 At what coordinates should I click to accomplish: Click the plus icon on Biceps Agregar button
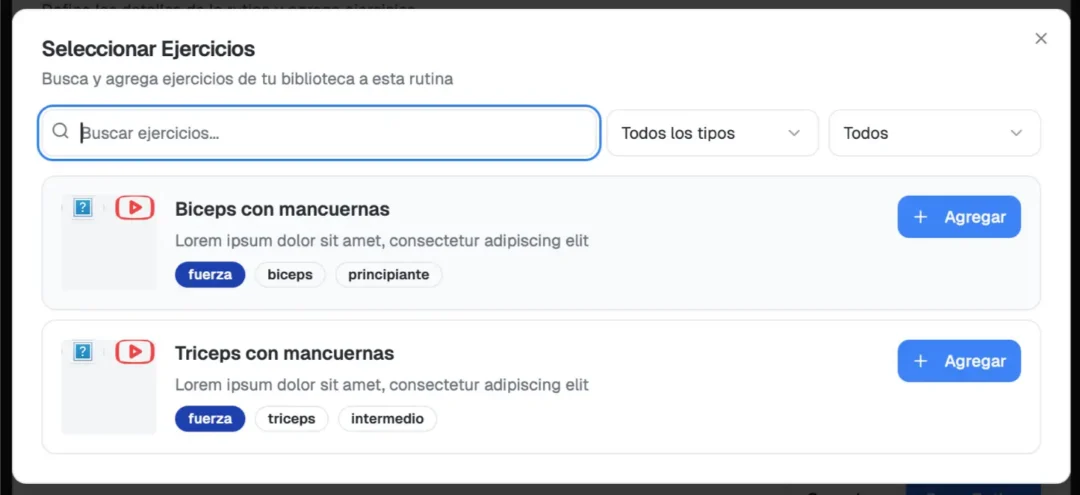920,217
